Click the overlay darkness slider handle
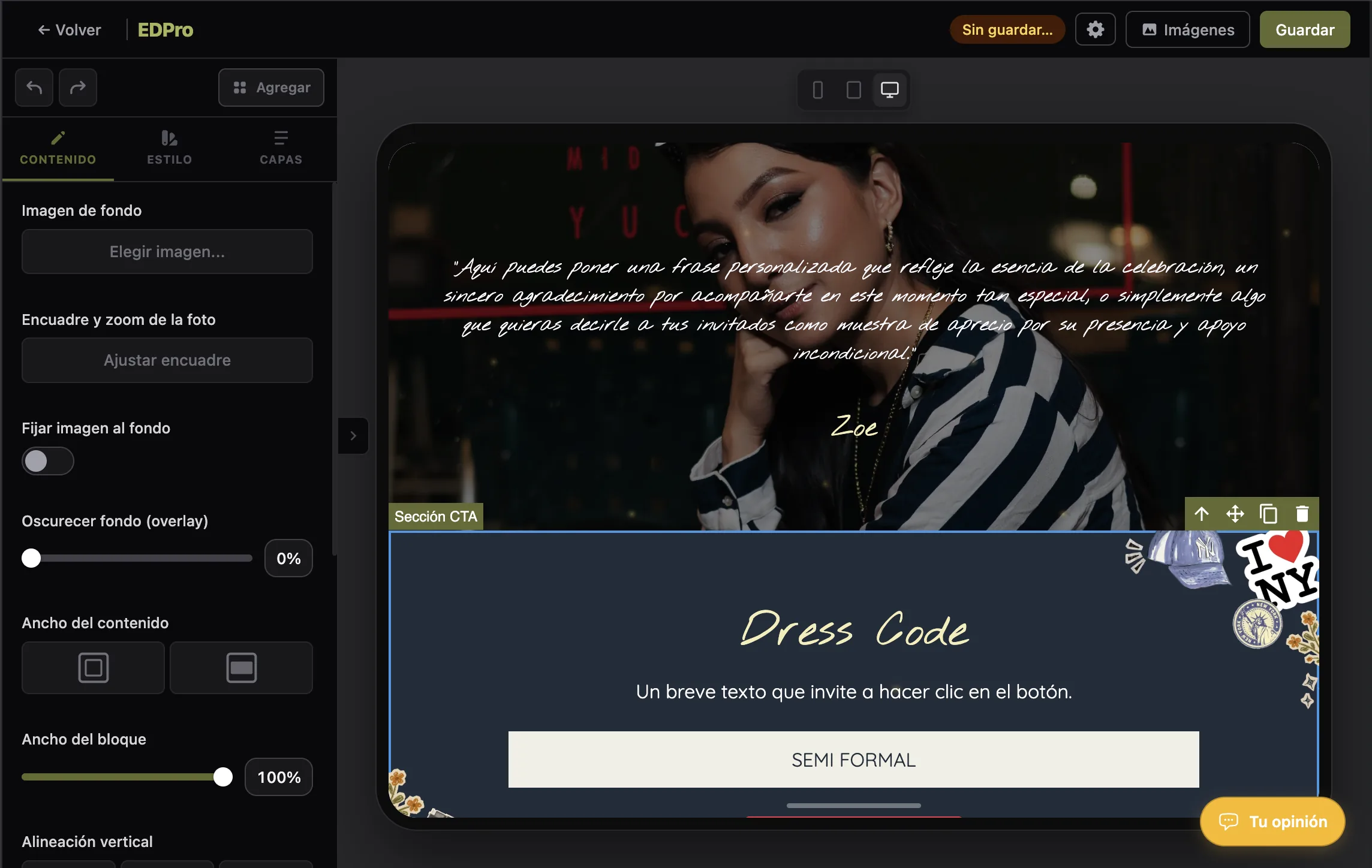 [x=31, y=558]
